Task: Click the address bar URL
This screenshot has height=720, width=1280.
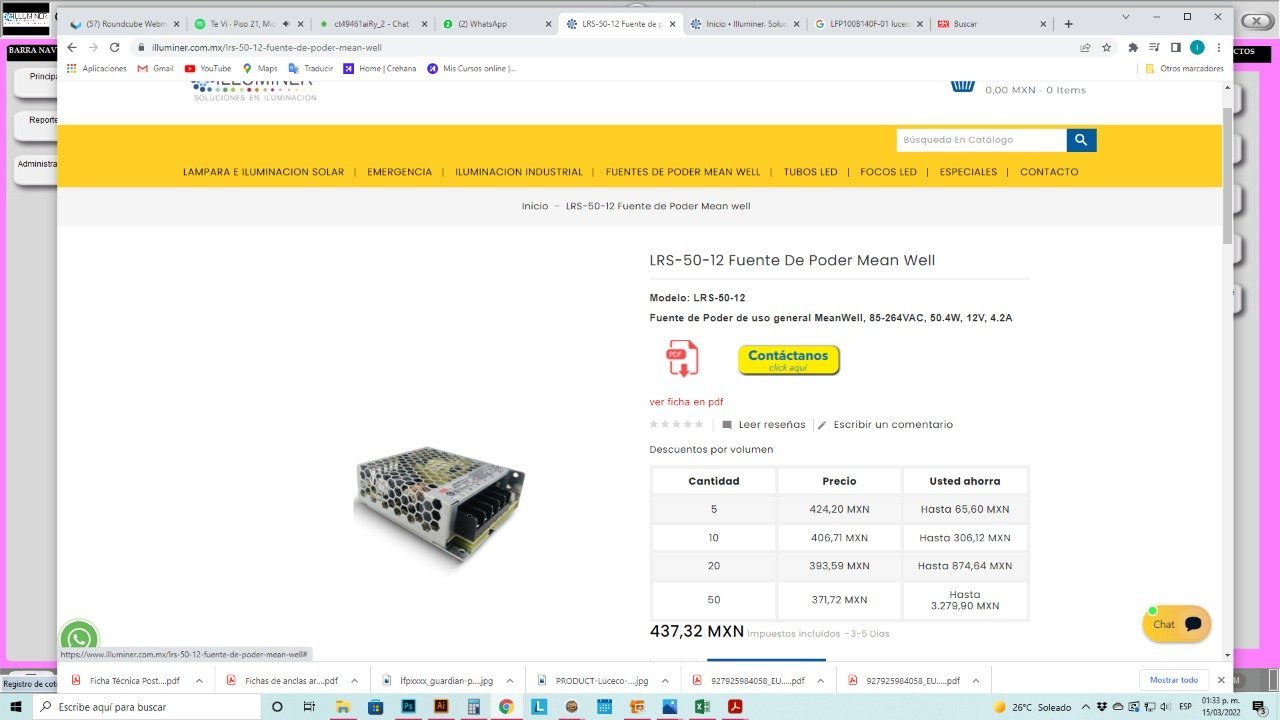Action: click(x=267, y=47)
